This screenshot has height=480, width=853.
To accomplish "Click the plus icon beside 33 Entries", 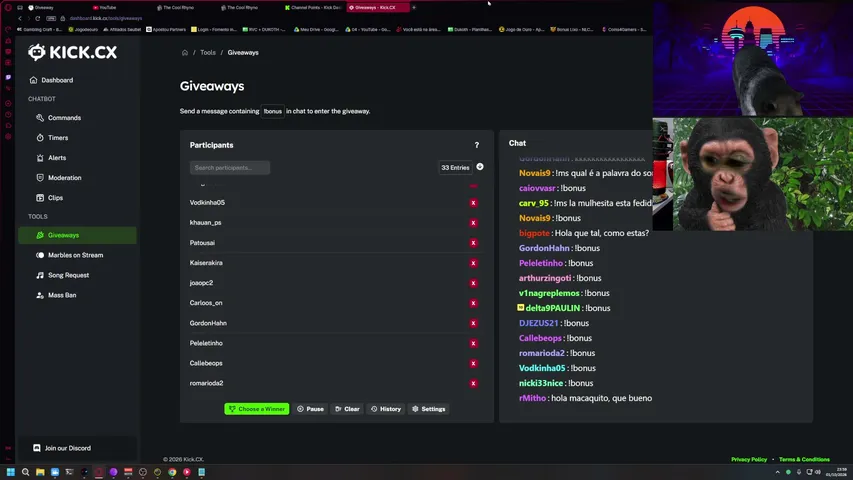I will click(x=480, y=167).
